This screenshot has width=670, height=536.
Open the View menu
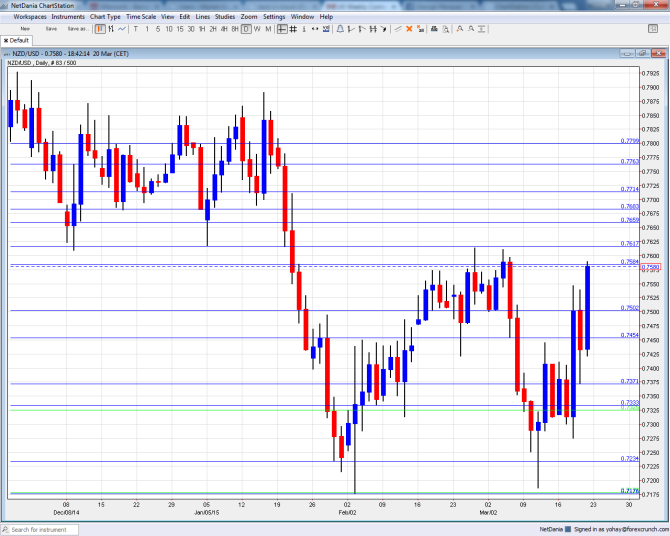[x=168, y=17]
